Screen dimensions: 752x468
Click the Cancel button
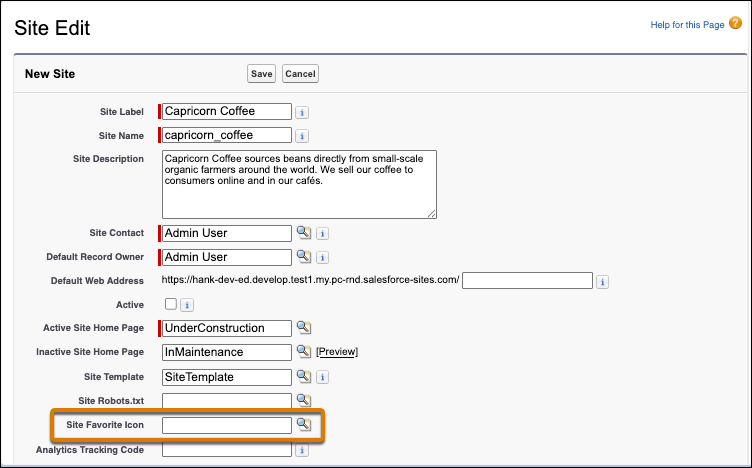[x=300, y=73]
